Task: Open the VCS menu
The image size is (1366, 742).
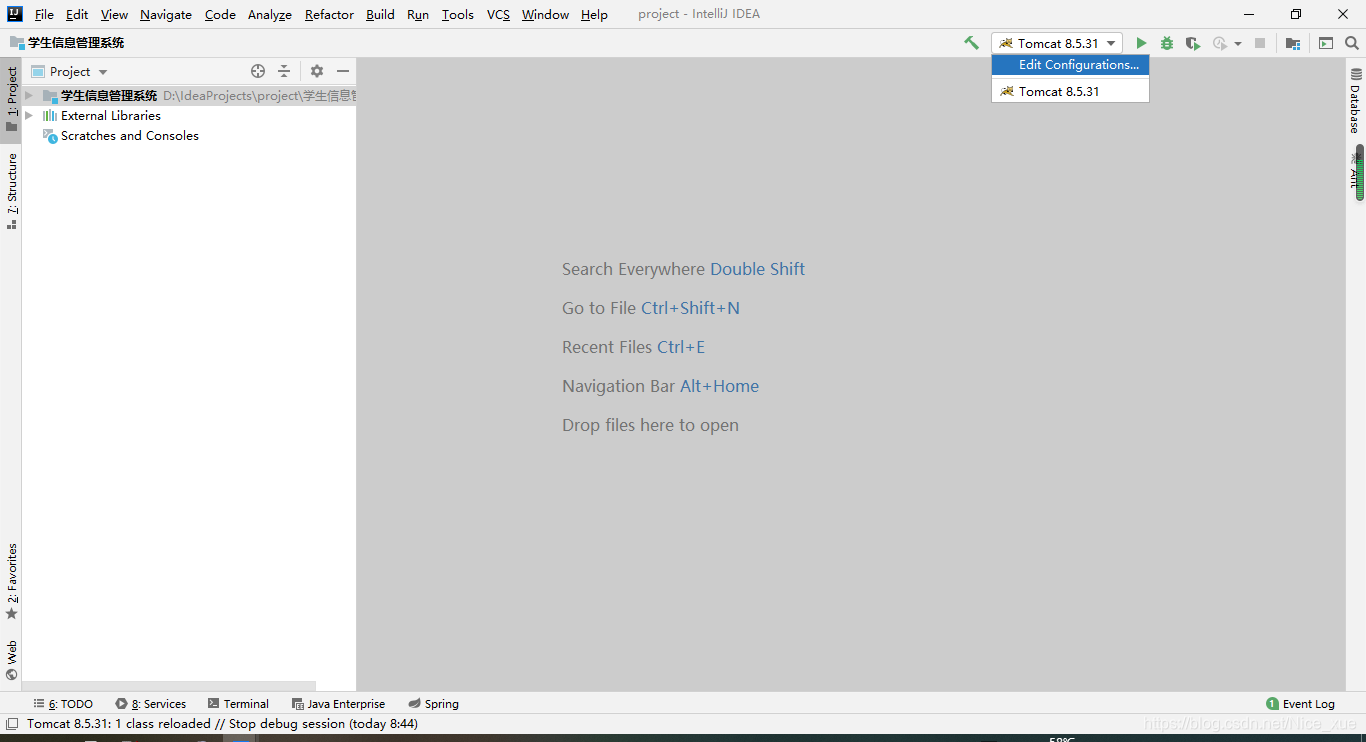Action: pos(498,14)
